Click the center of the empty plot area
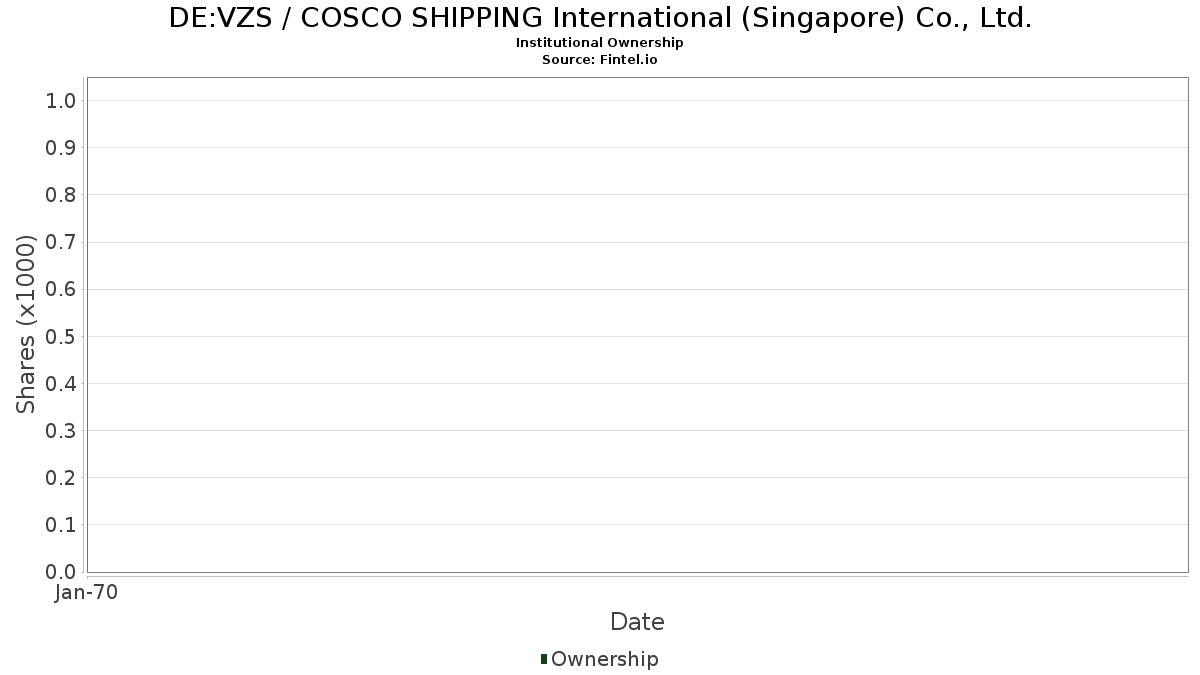Screen dimensions: 1200x675 [x=637, y=324]
